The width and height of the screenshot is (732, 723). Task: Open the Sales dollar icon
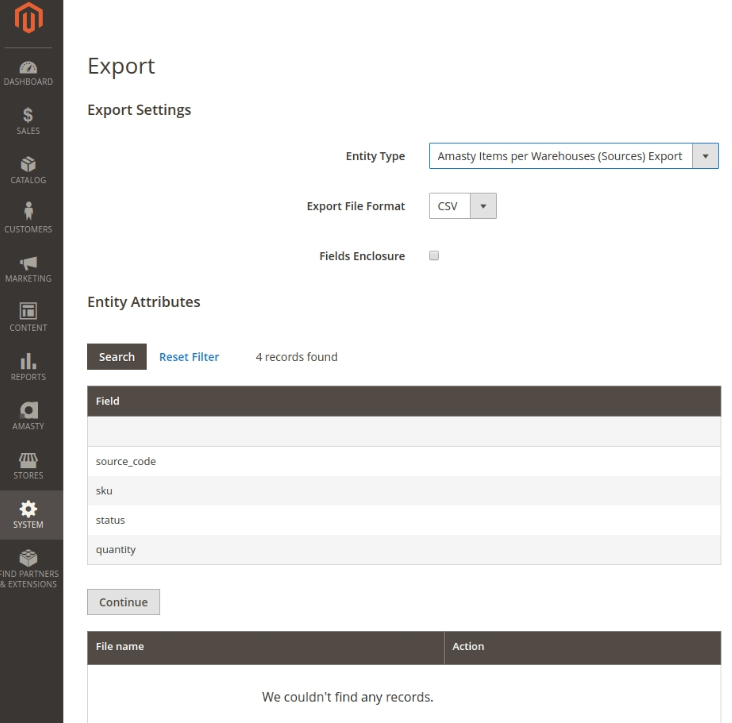tap(29, 117)
